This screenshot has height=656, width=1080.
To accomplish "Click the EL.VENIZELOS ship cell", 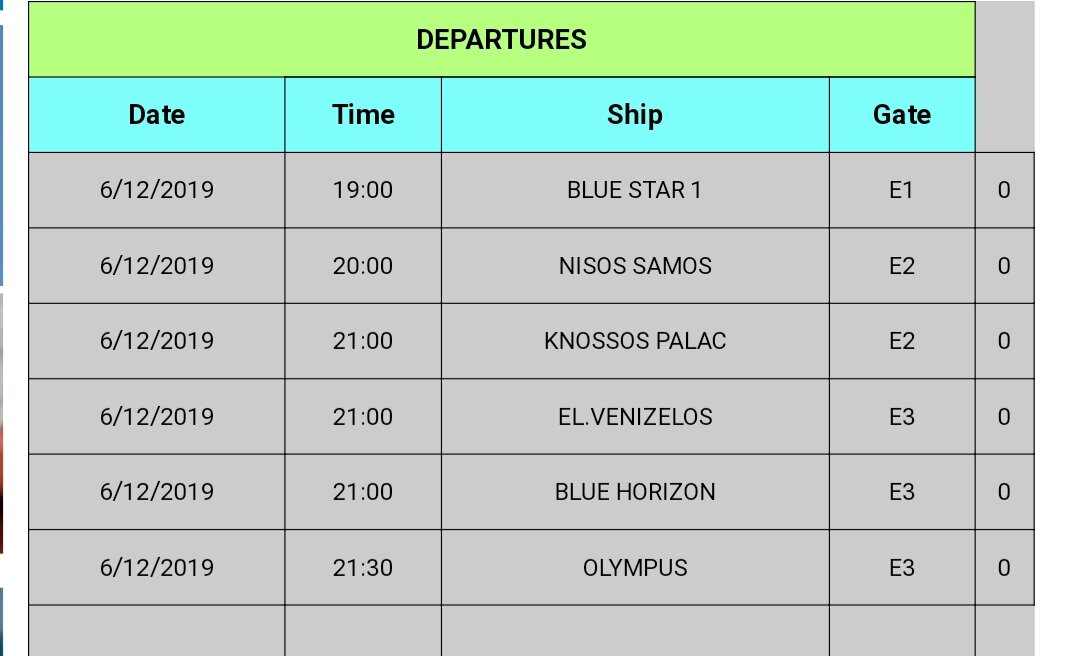I will (x=635, y=417).
